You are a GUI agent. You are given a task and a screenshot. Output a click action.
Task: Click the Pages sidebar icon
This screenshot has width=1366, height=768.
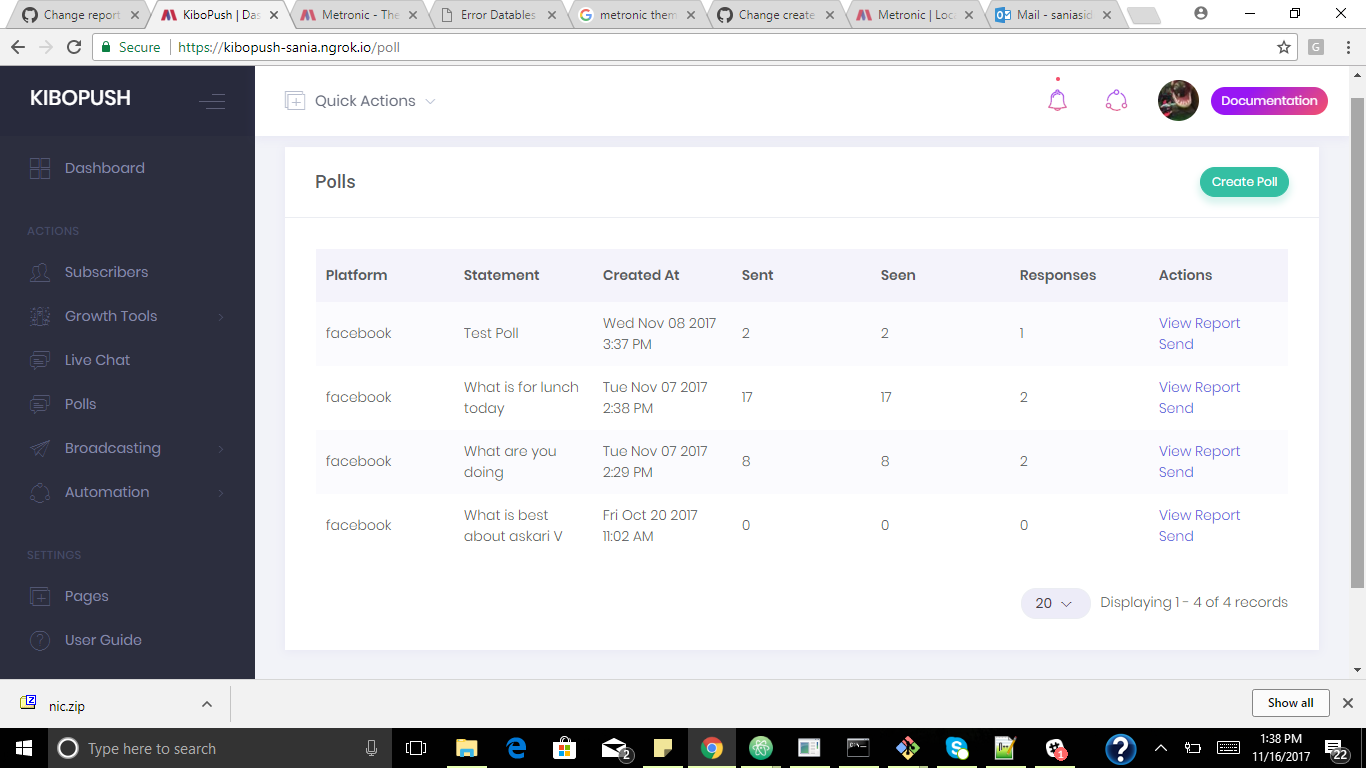click(39, 596)
